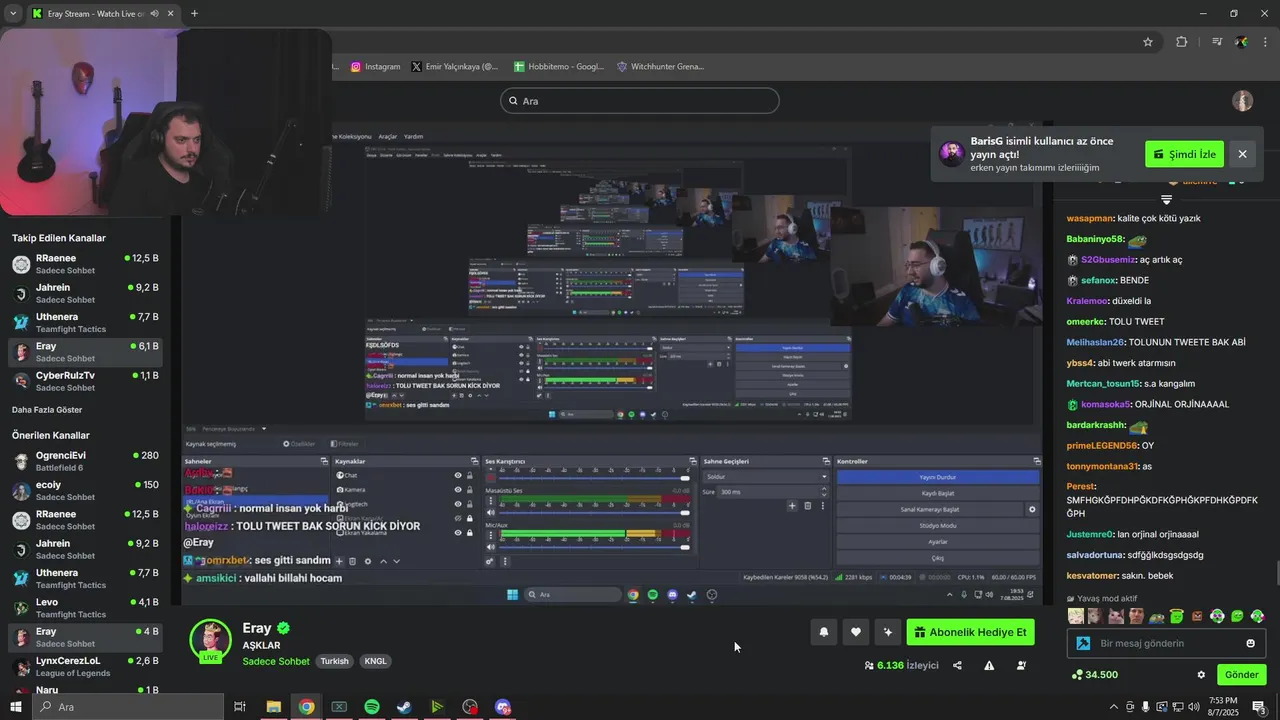Image resolution: width=1280 pixels, height=720 pixels.
Task: Open the Soldur transition dropdown in OBS
Action: tap(767, 476)
